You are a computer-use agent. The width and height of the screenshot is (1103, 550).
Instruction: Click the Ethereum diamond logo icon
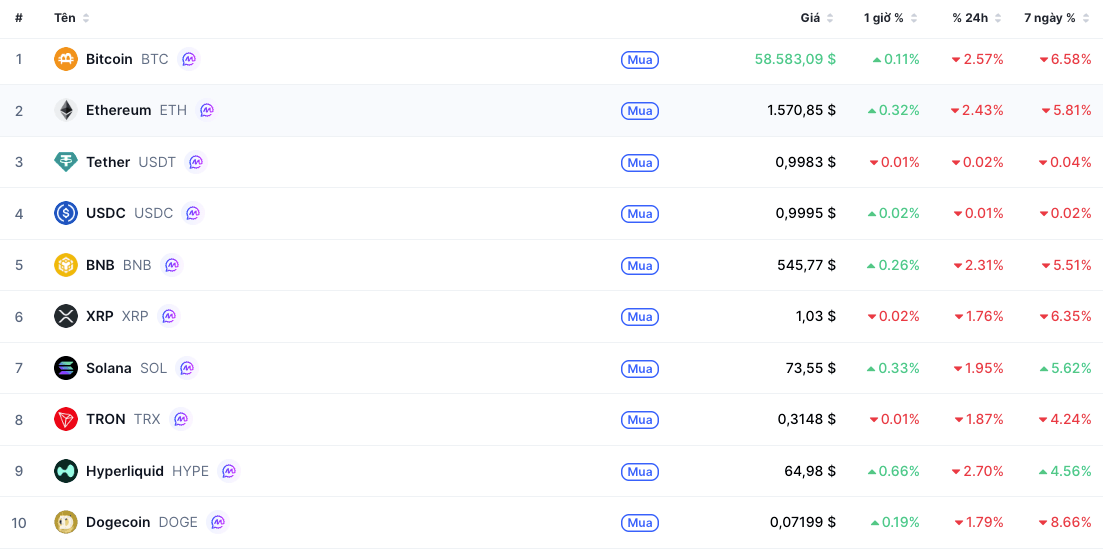click(65, 110)
